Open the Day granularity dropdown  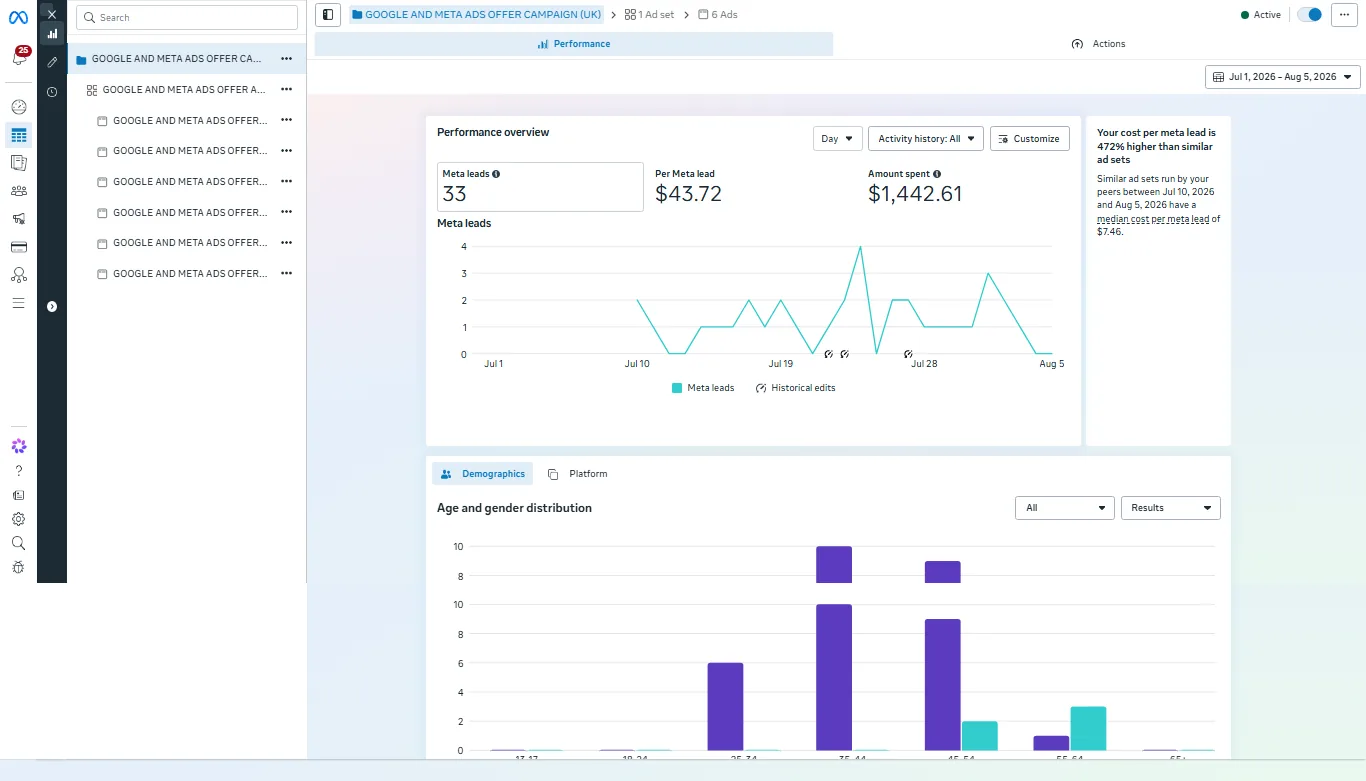pyautogui.click(x=838, y=139)
